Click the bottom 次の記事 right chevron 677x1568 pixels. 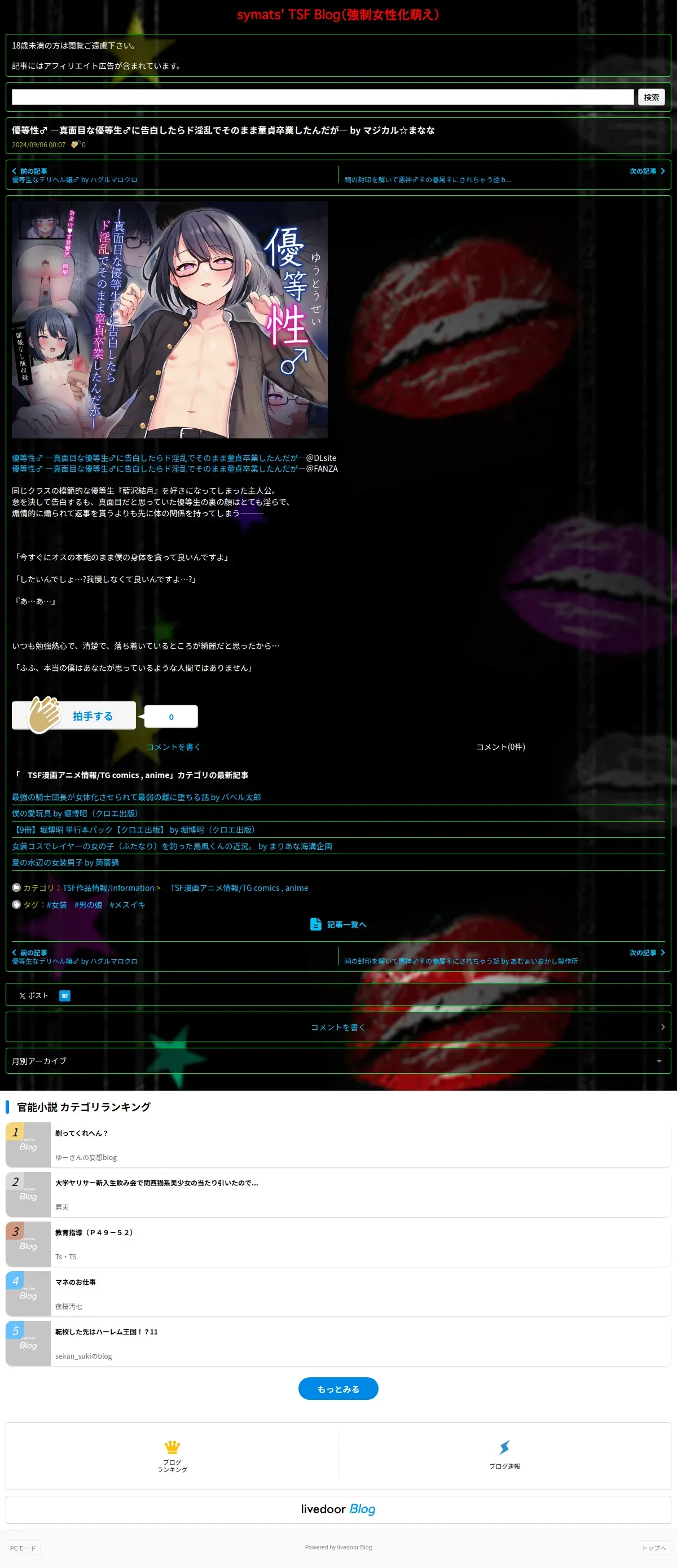[x=662, y=952]
